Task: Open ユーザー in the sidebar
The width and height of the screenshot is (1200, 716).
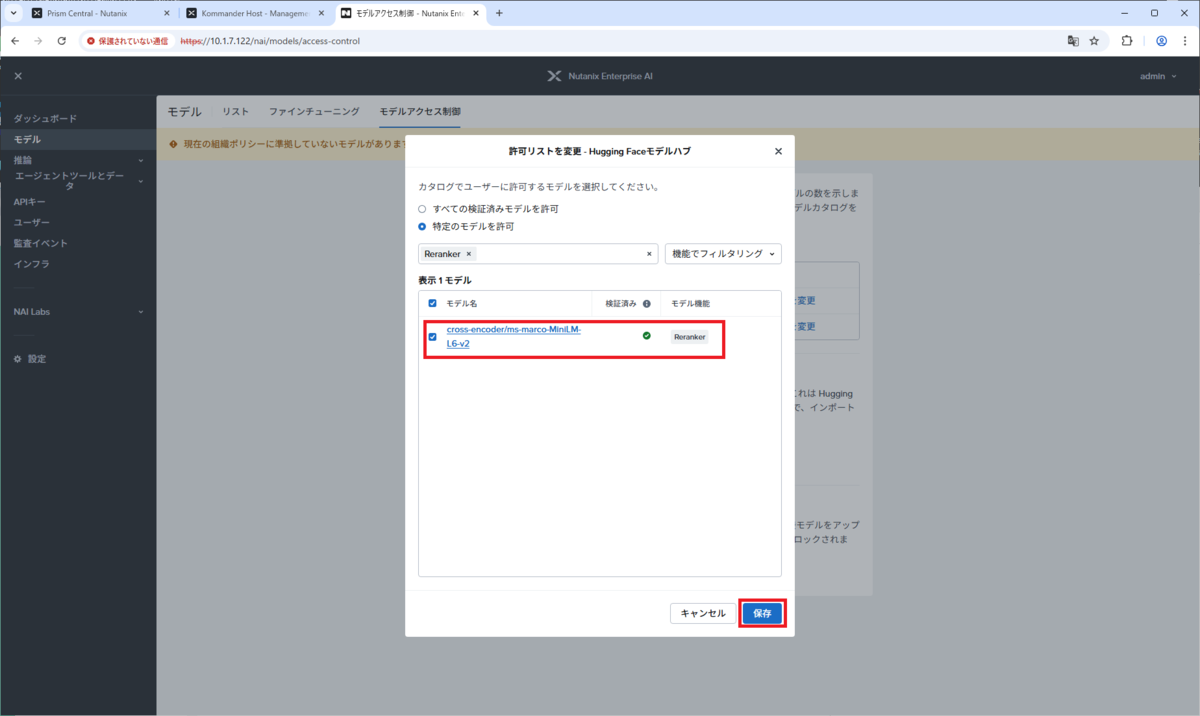Action: click(31, 222)
